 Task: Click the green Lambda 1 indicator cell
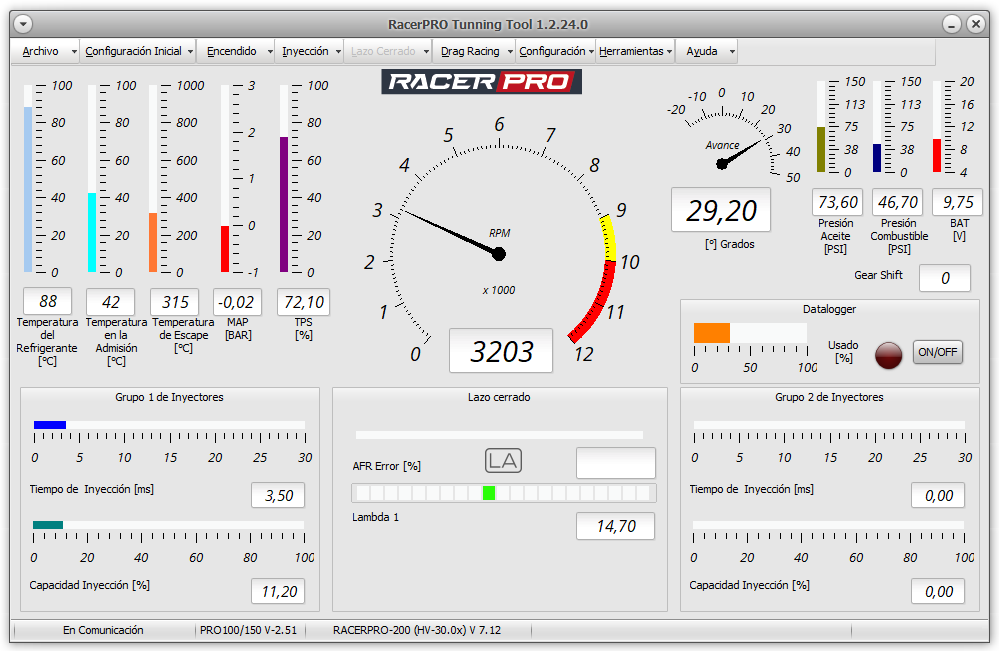[489, 492]
